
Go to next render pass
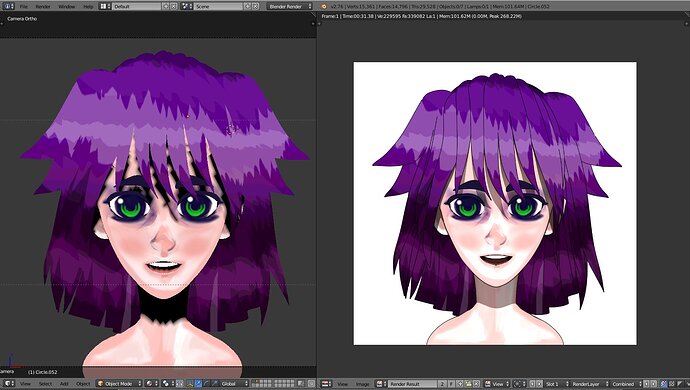654,384
